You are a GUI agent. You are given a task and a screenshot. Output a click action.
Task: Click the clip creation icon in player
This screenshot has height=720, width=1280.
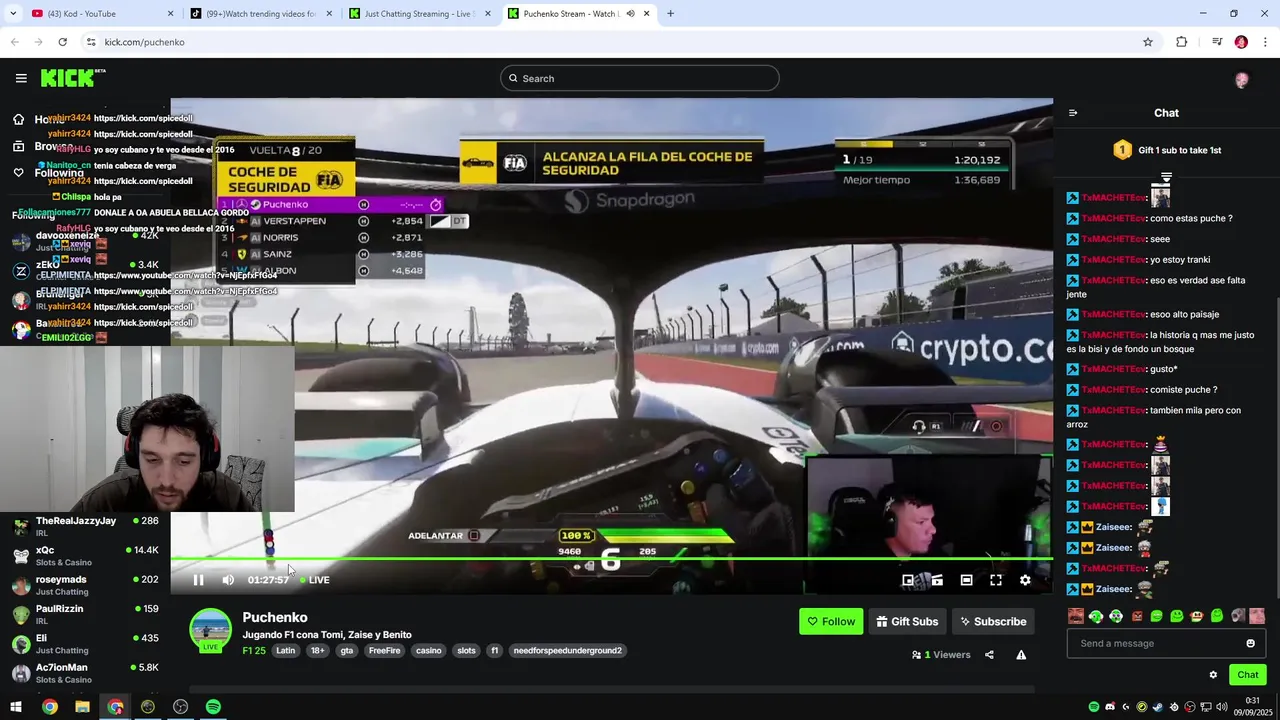pyautogui.click(x=937, y=580)
